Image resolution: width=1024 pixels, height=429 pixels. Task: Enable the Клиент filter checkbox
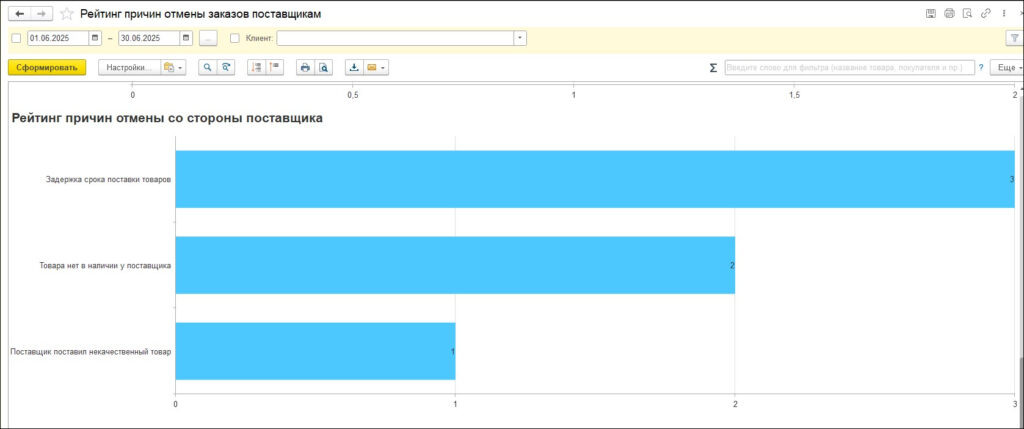point(235,39)
